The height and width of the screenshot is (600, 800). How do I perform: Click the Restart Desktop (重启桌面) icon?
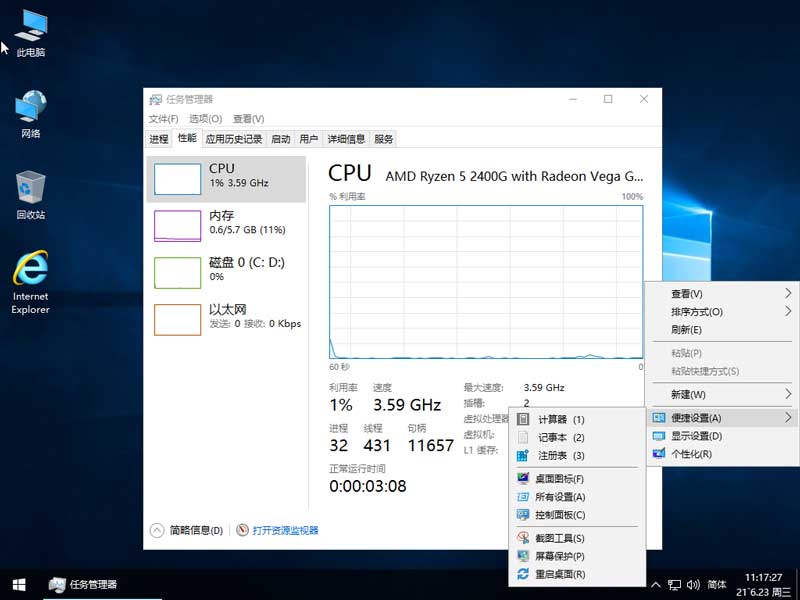(523, 574)
